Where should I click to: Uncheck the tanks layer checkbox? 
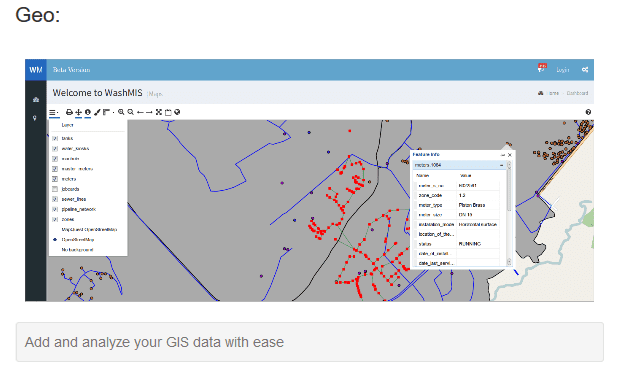55,138
